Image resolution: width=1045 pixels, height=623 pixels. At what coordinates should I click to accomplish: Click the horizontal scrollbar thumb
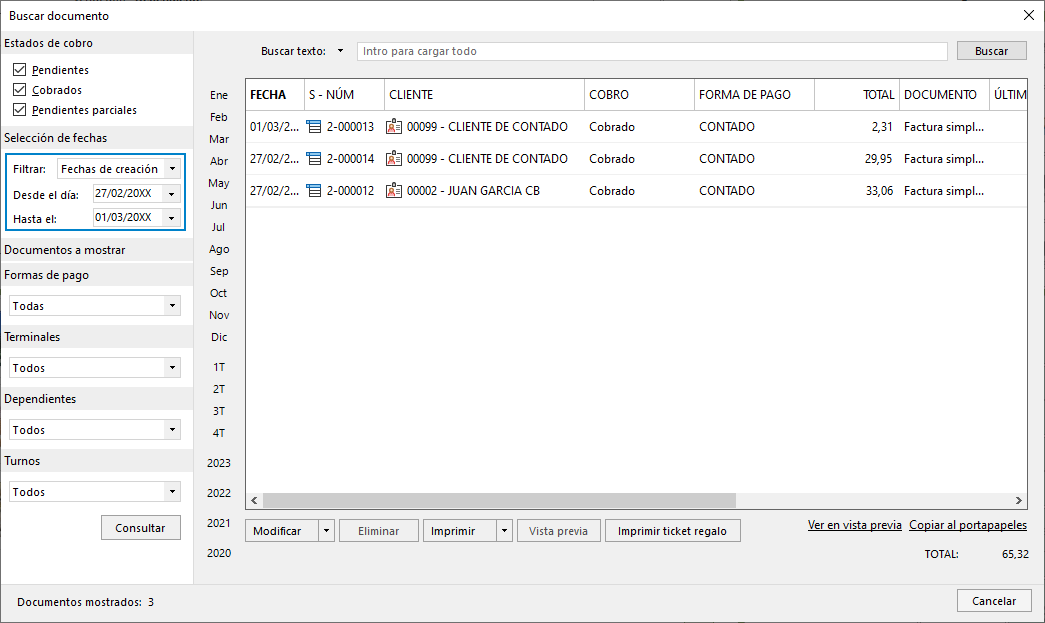[499, 500]
